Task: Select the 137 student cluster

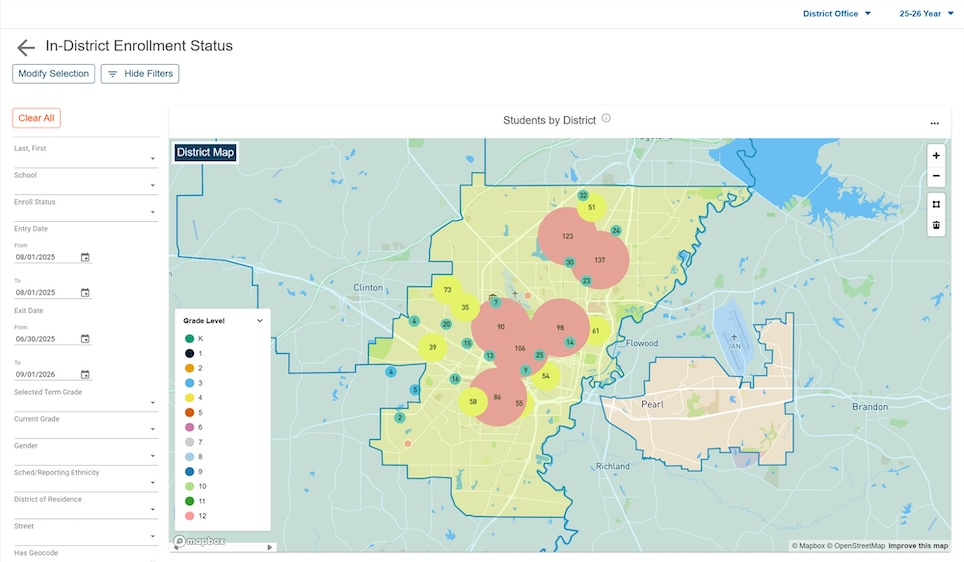Action: click(600, 259)
